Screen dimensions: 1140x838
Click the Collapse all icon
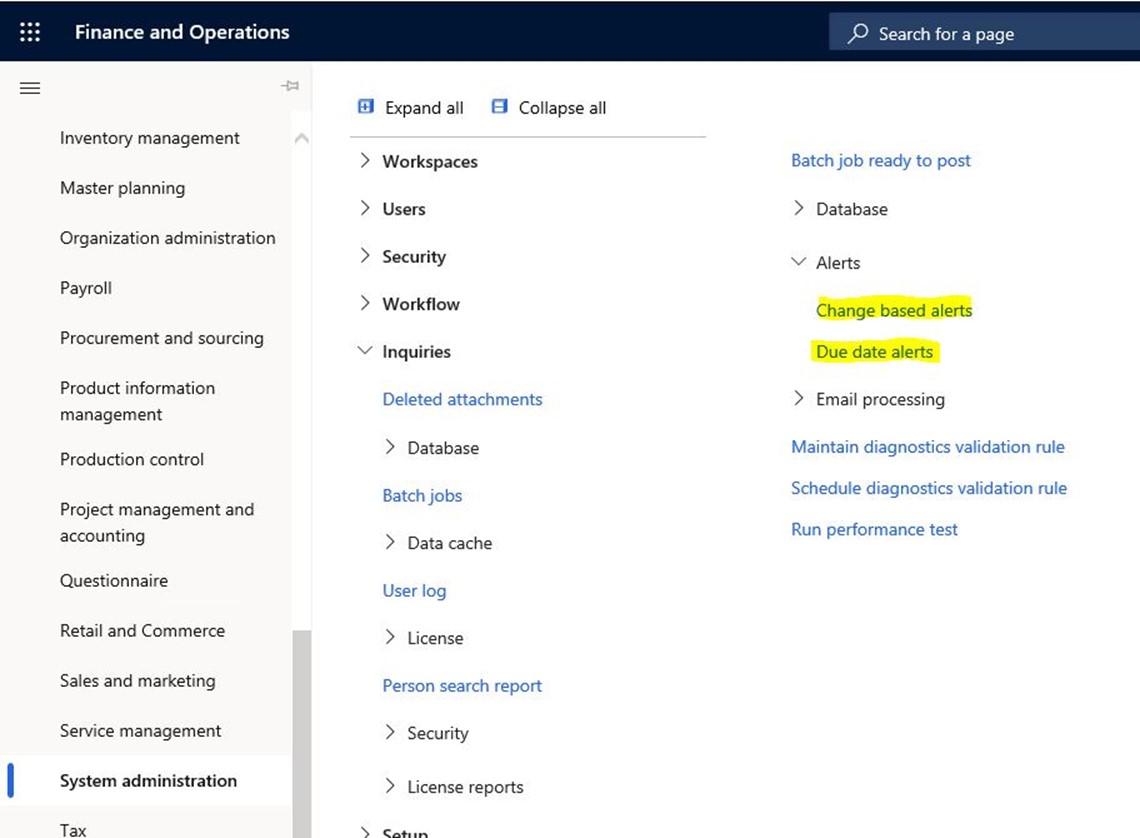click(500, 107)
